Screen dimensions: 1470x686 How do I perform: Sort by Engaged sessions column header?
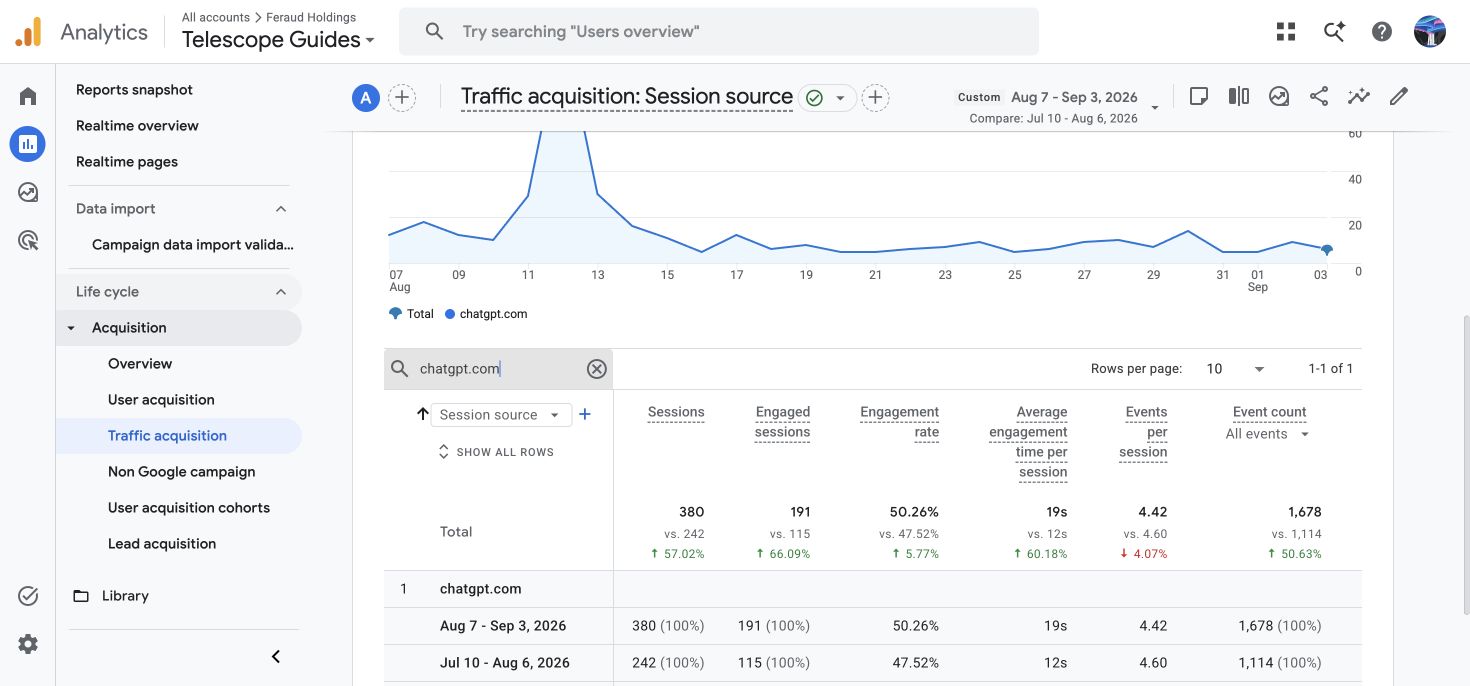[782, 422]
